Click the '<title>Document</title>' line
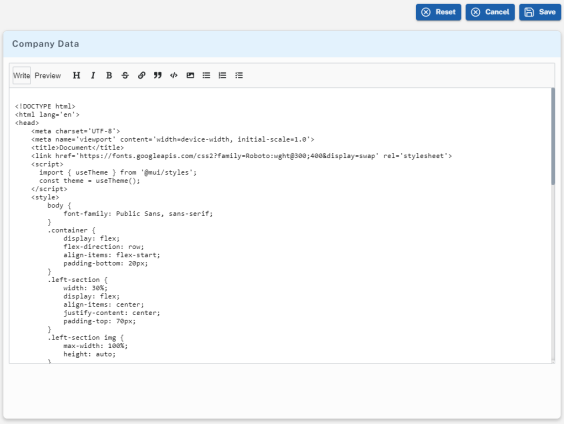 77,148
